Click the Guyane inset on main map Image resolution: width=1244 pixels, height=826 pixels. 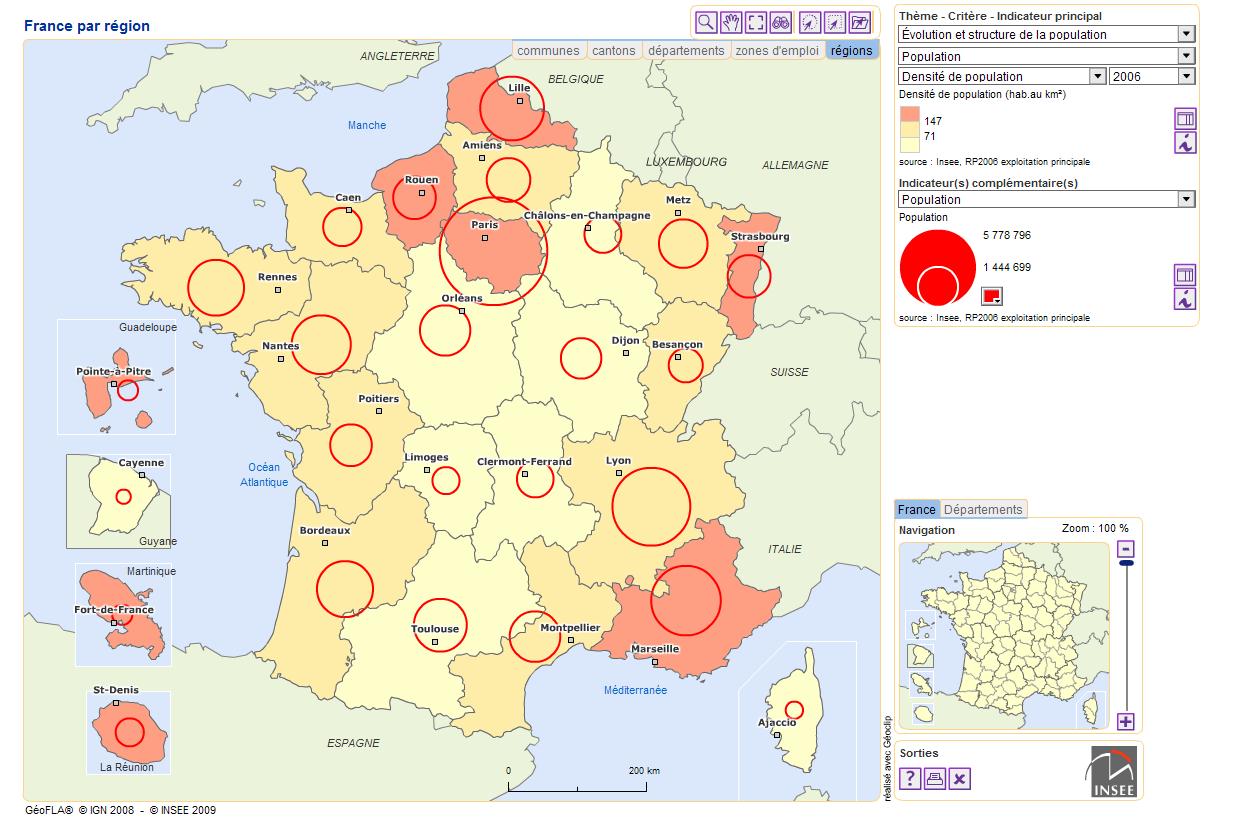point(118,502)
